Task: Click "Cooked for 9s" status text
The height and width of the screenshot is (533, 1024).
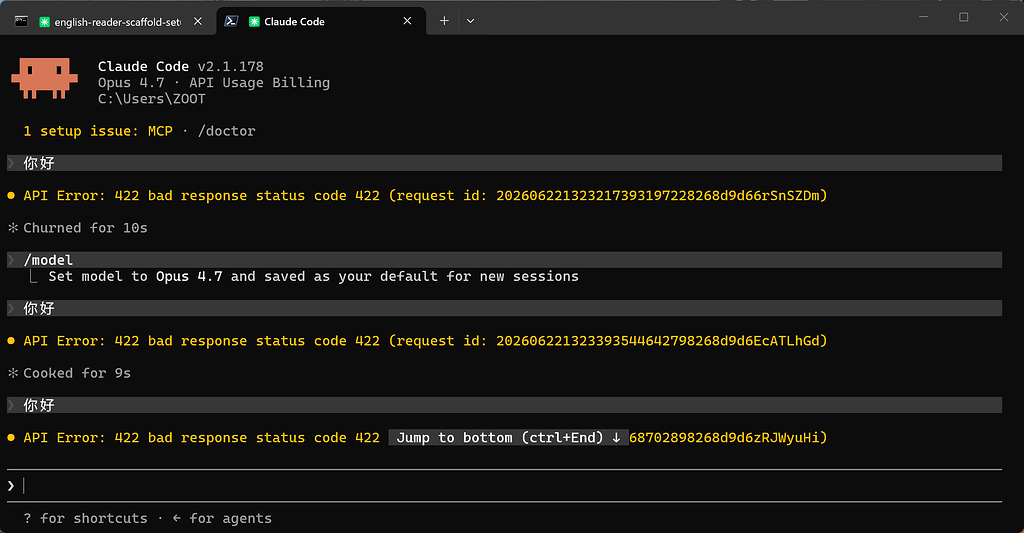Action: point(69,373)
